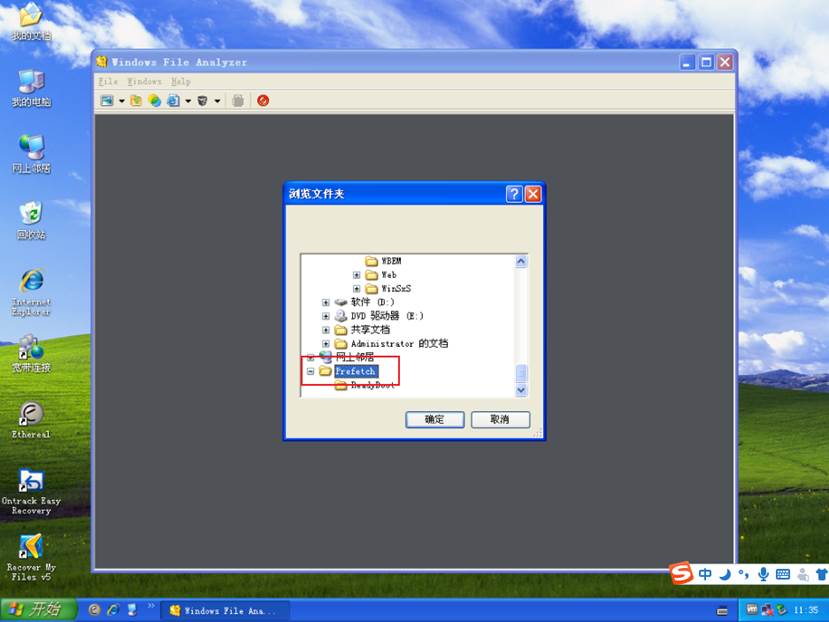This screenshot has height=622, width=829.
Task: Click folder tree scrollbar up arrow
Action: tap(521, 261)
